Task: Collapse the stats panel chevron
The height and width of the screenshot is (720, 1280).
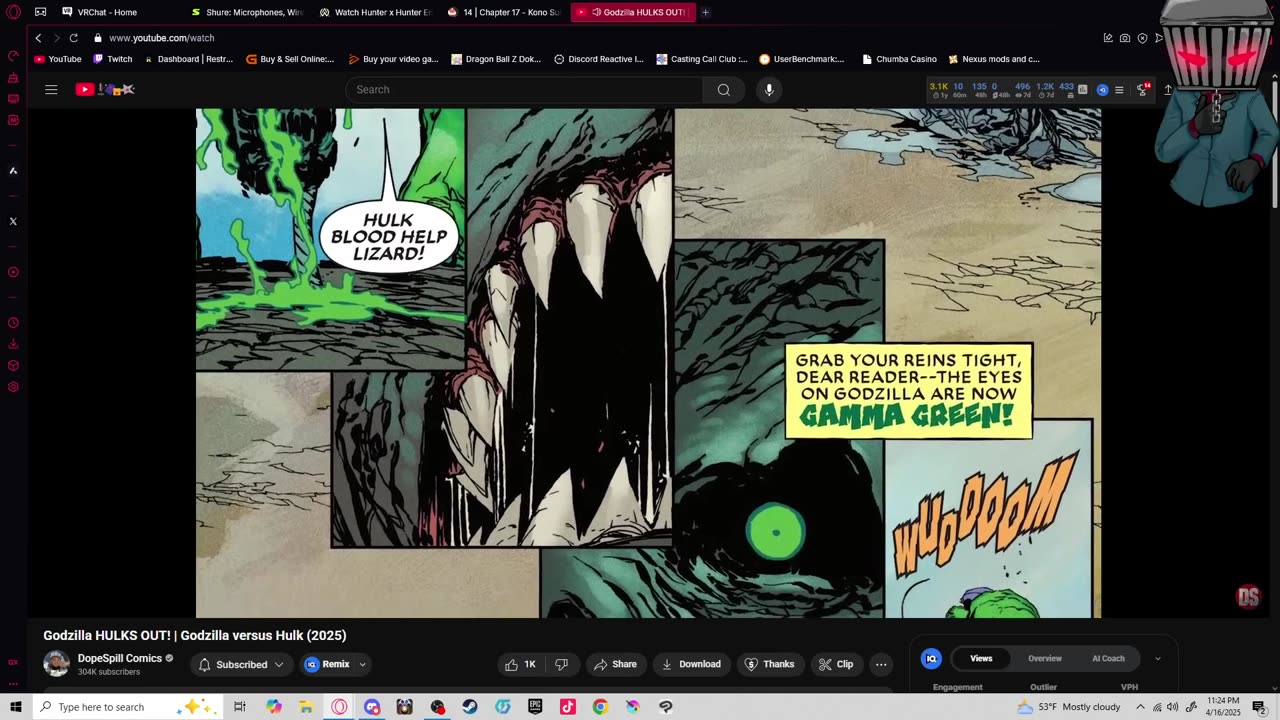Action: coord(1158,659)
